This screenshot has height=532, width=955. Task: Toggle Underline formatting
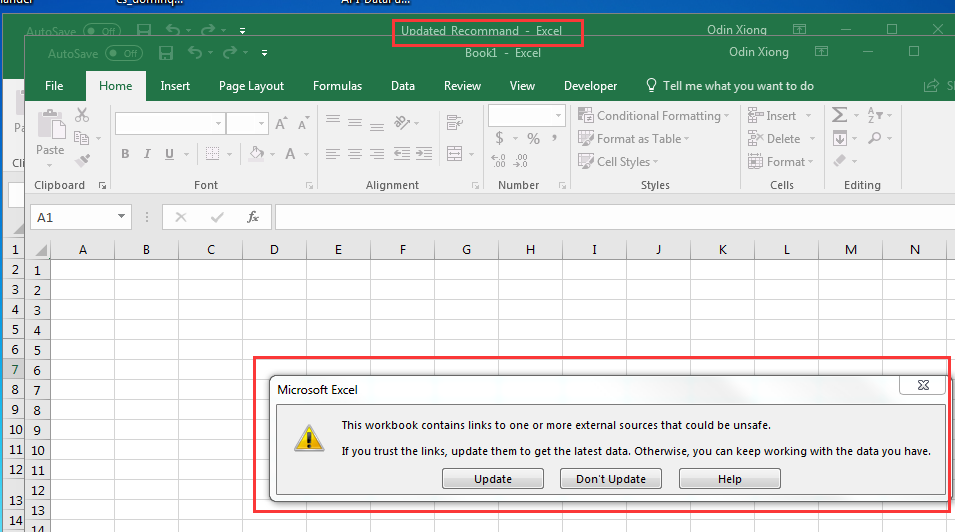click(x=169, y=154)
